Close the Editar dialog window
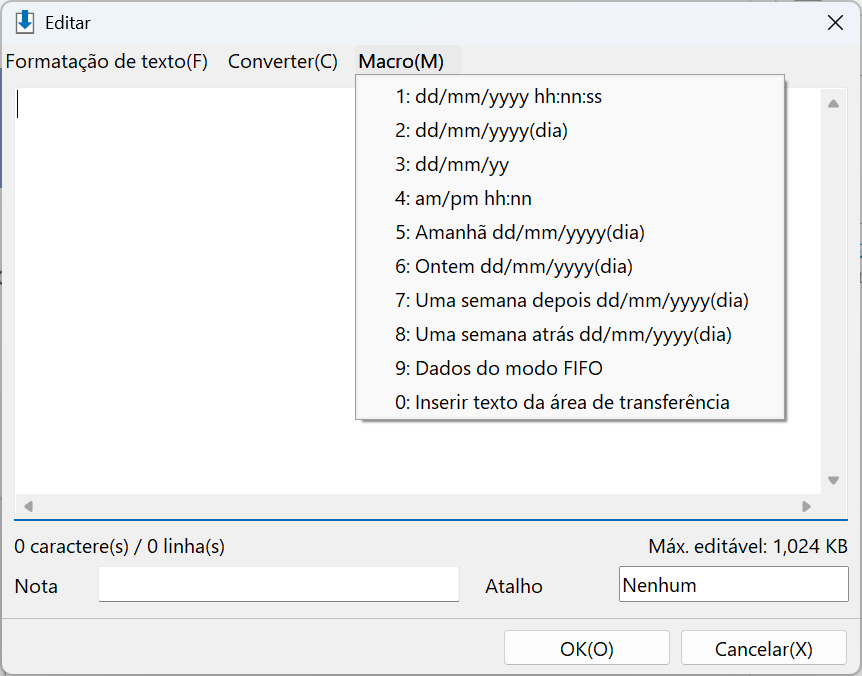 pyautogui.click(x=835, y=23)
